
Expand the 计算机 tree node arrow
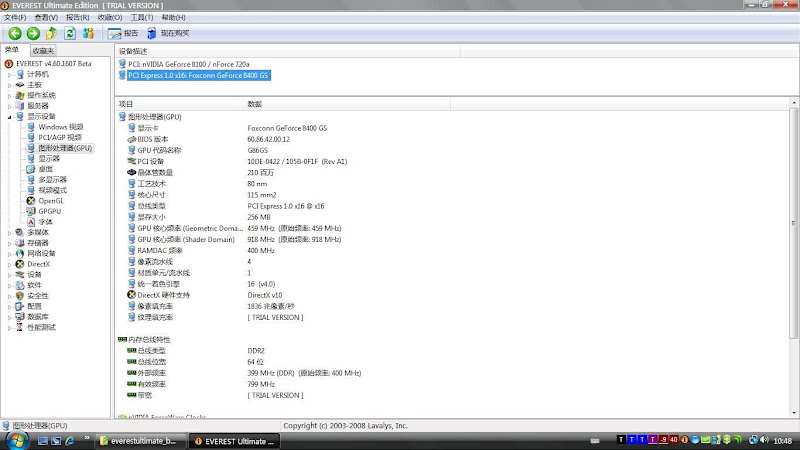point(9,74)
